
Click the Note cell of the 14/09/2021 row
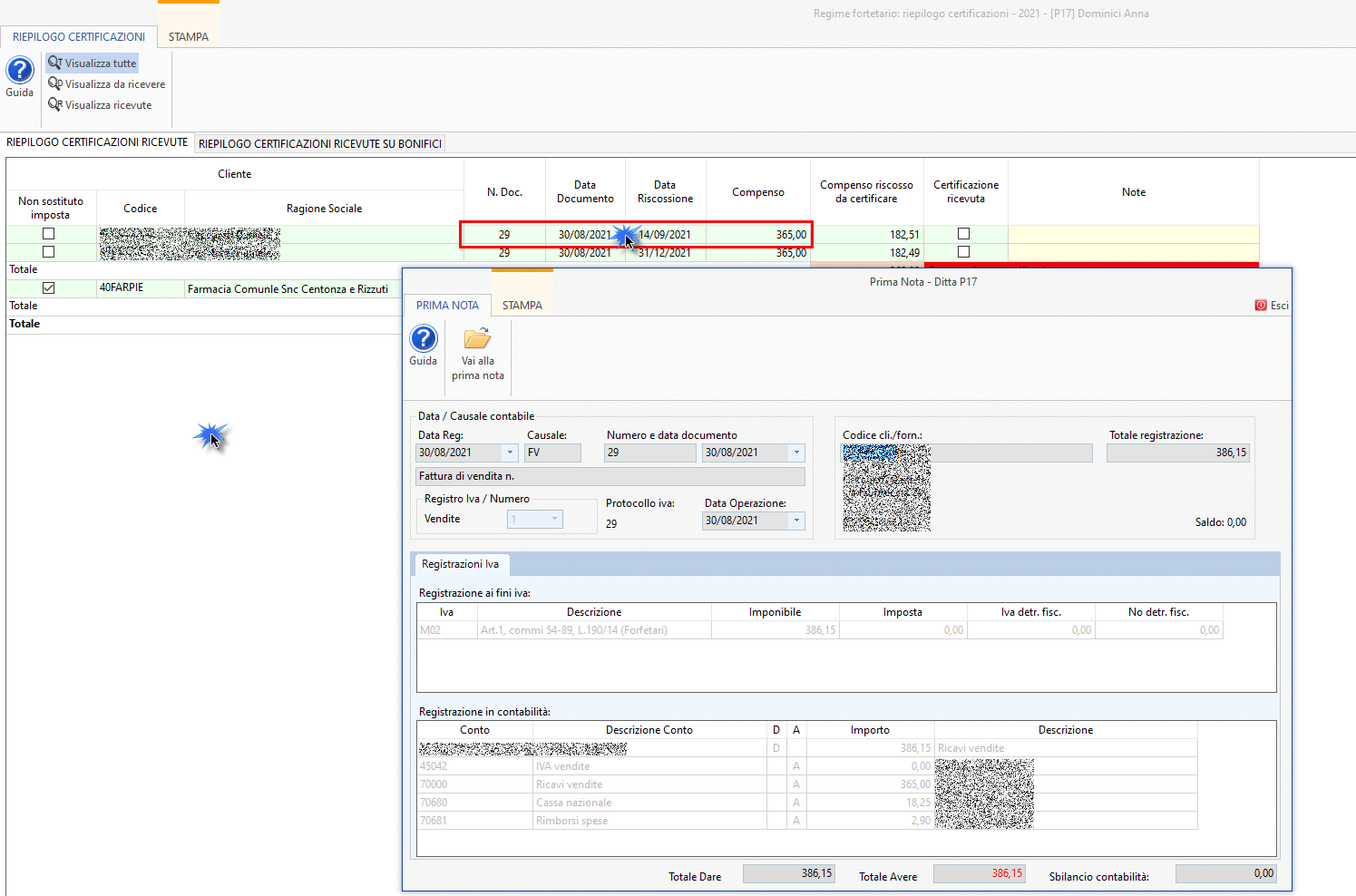click(x=1134, y=234)
